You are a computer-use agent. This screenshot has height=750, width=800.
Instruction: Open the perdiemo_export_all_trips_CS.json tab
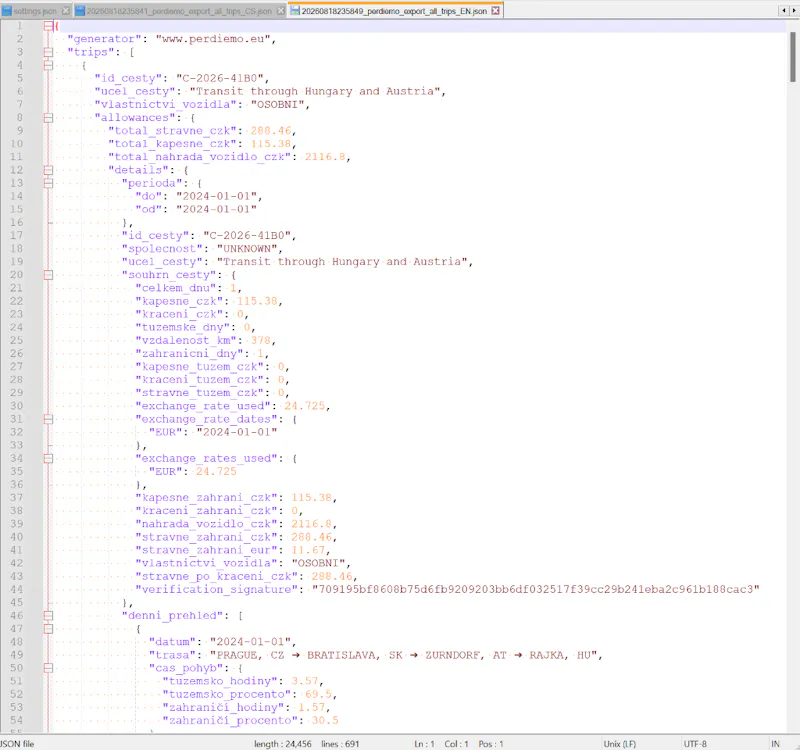point(179,11)
